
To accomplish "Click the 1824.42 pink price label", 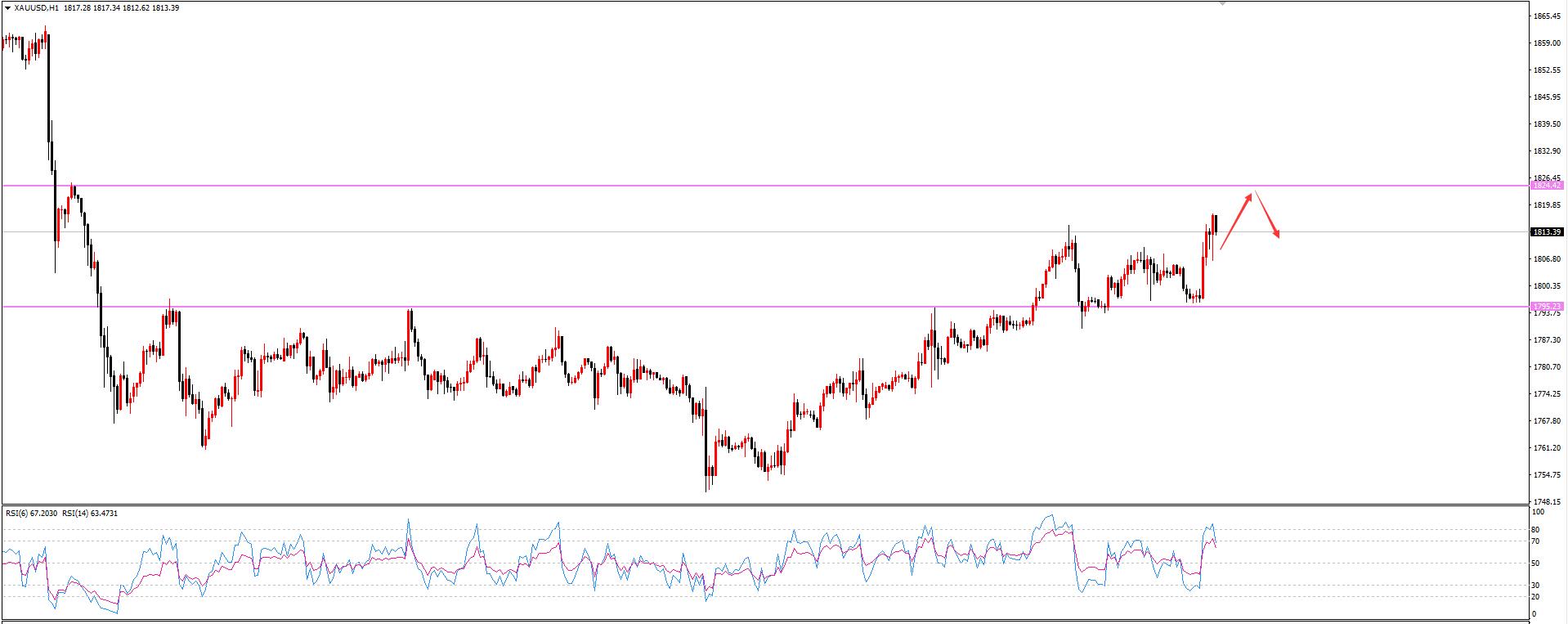I will pos(1546,186).
